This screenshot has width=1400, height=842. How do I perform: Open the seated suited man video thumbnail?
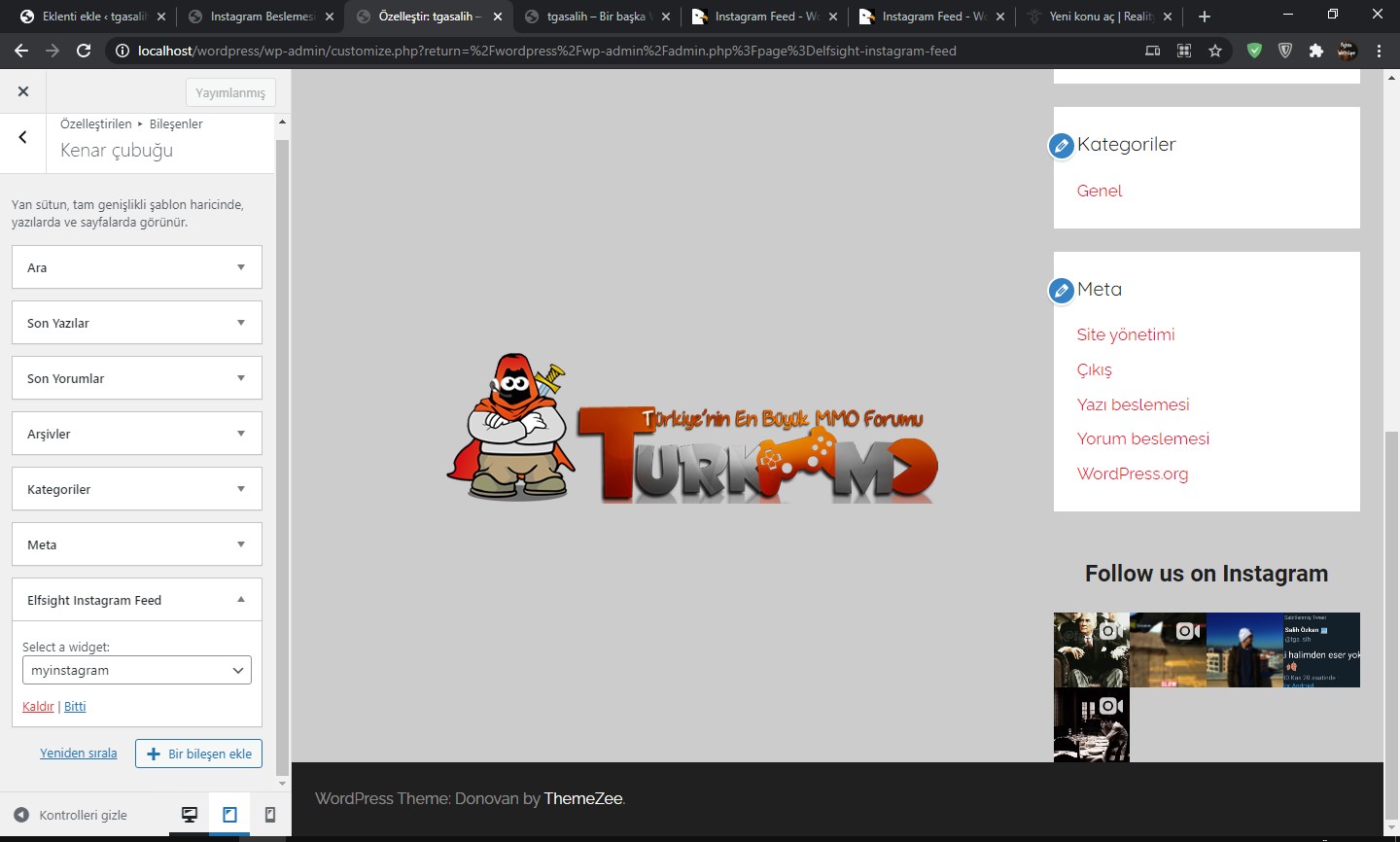pyautogui.click(x=1092, y=649)
